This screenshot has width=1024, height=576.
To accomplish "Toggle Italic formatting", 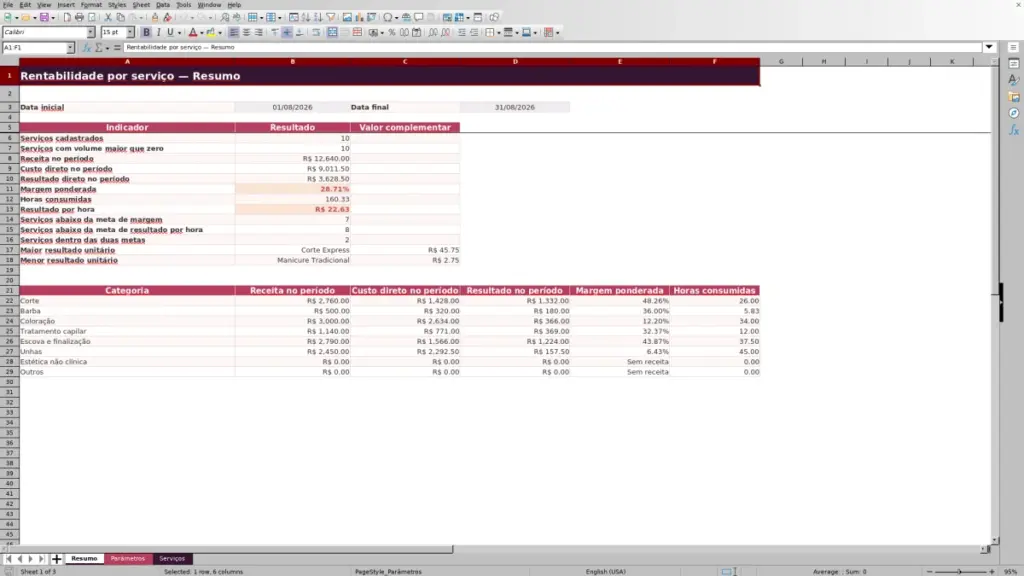I will (x=158, y=33).
